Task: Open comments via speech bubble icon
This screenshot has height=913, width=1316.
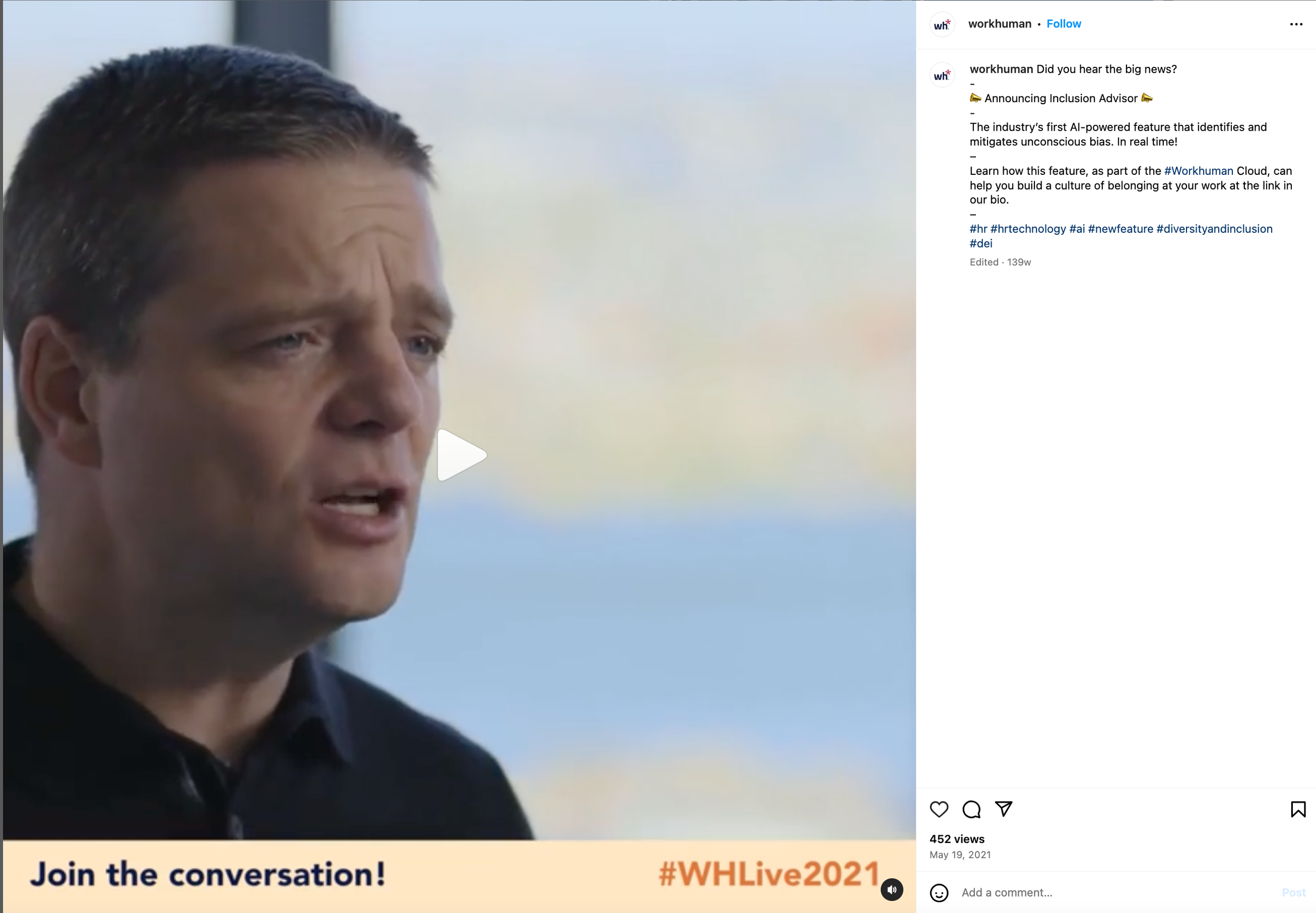Action: (x=971, y=809)
